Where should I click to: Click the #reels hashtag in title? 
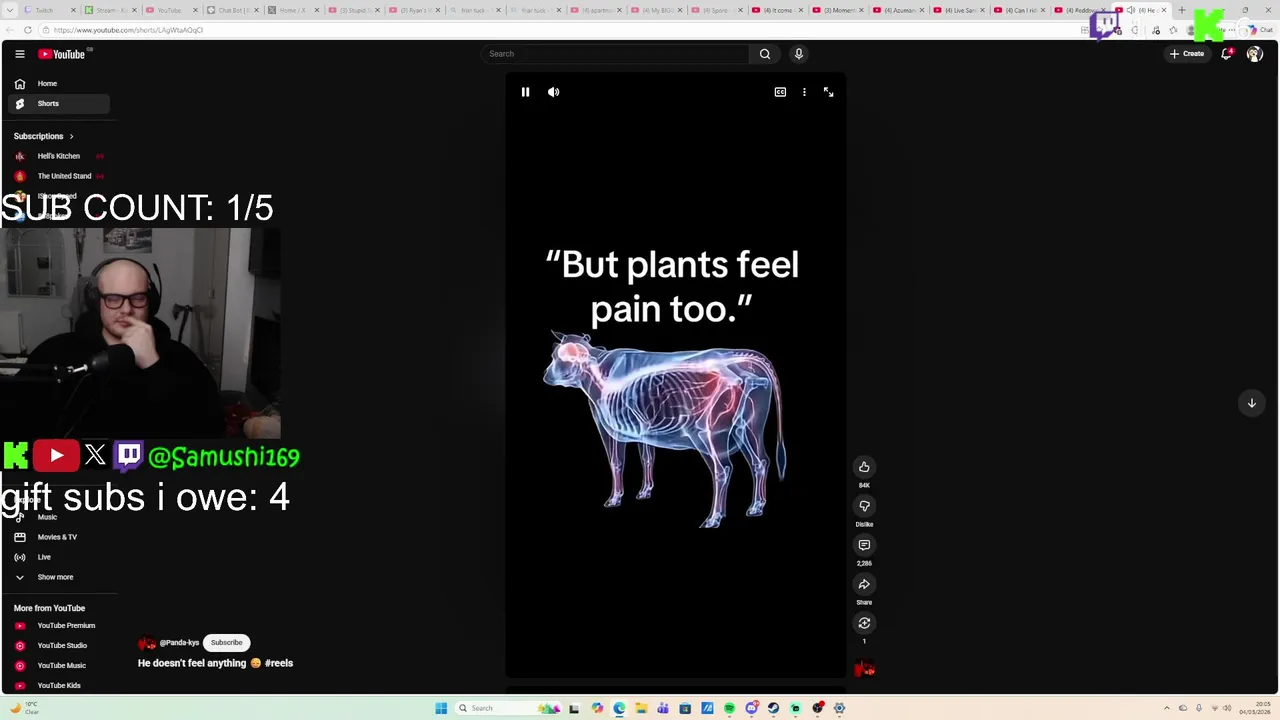click(x=279, y=663)
